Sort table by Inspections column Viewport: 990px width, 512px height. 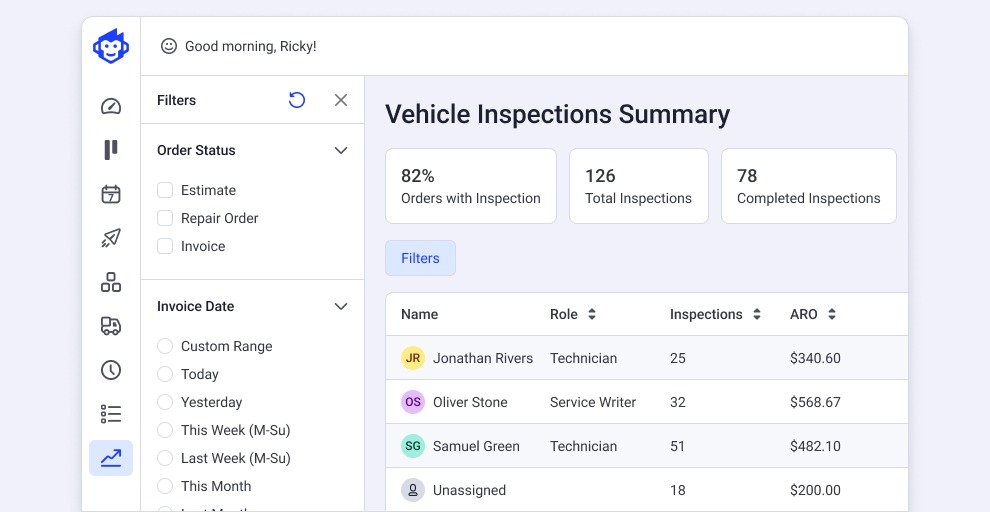756,314
